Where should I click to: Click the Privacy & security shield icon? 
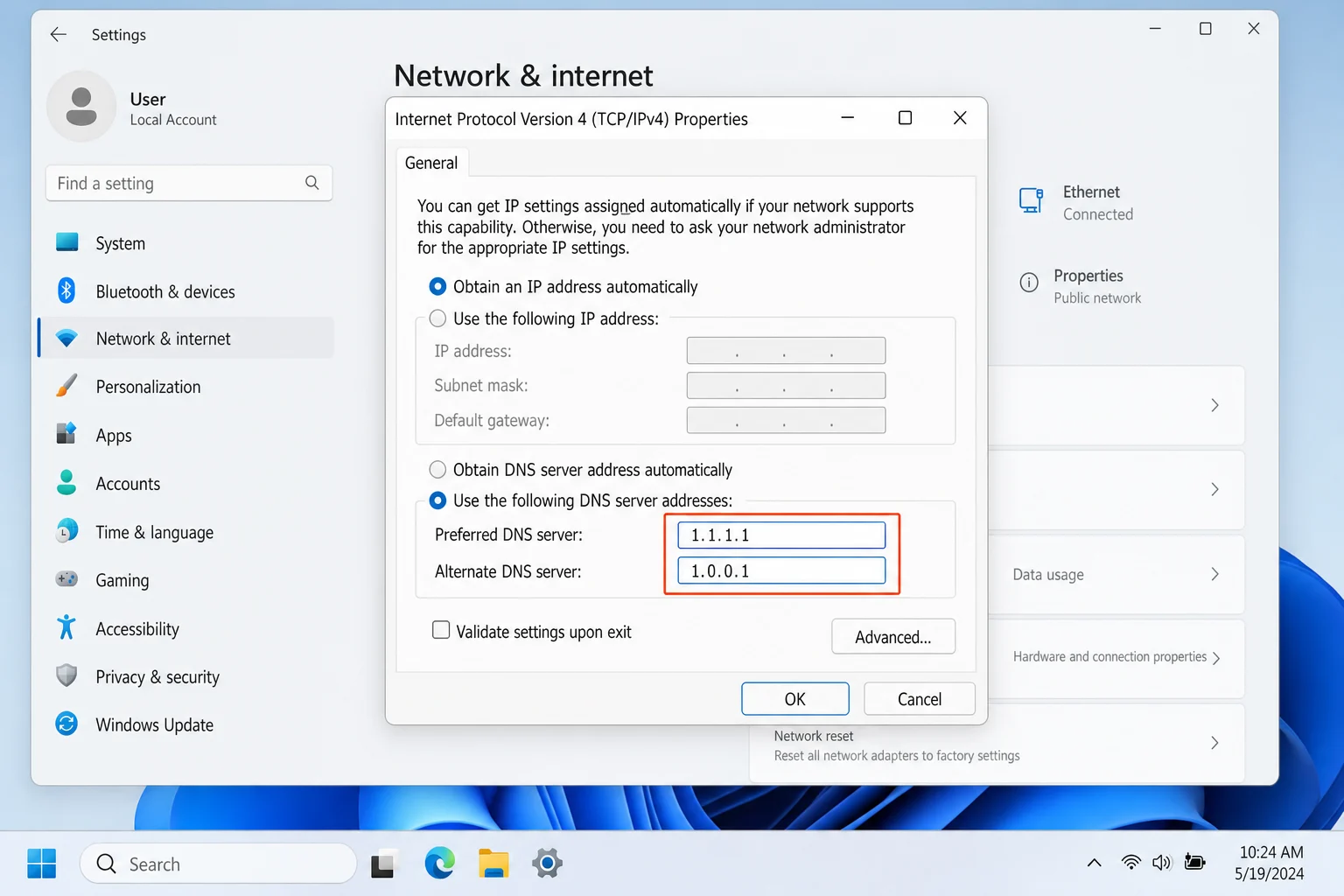point(66,675)
